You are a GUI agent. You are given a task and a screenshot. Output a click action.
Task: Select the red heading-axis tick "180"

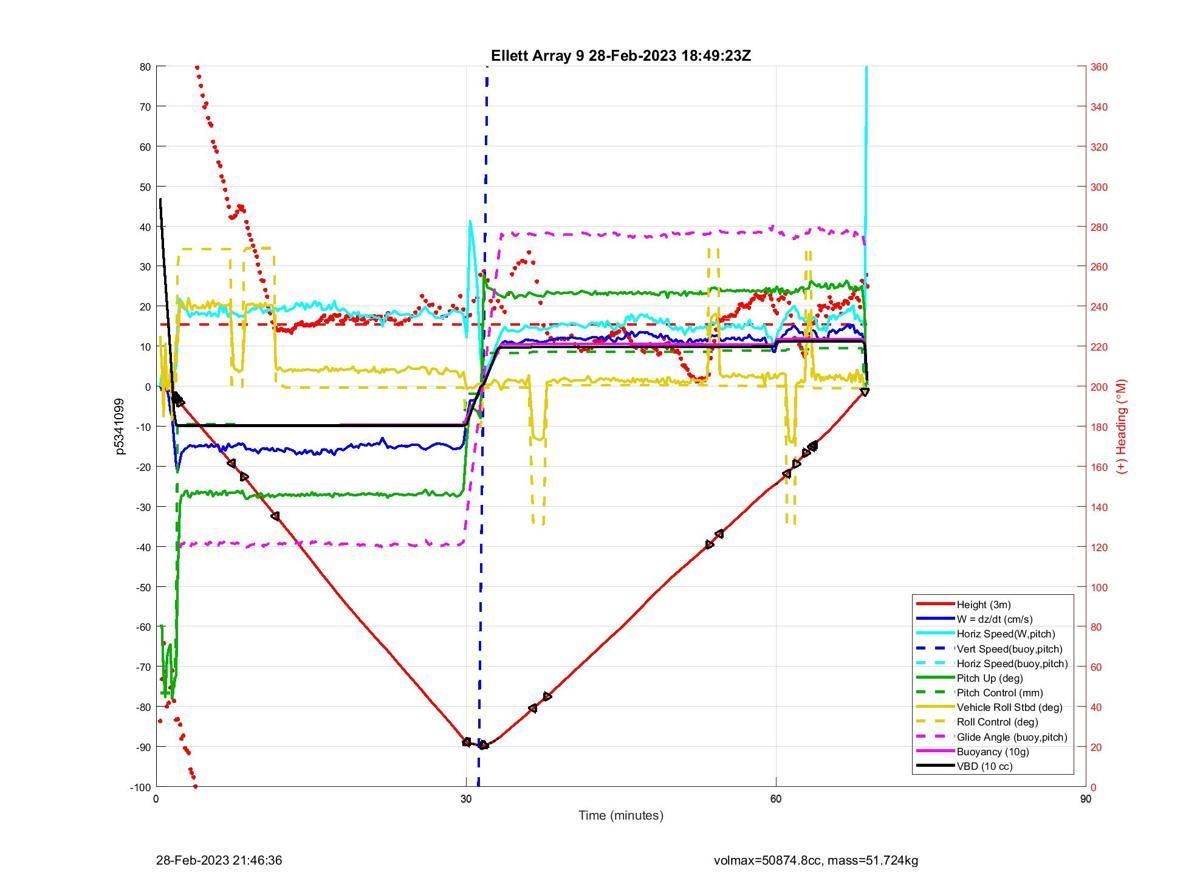pyautogui.click(x=1099, y=427)
